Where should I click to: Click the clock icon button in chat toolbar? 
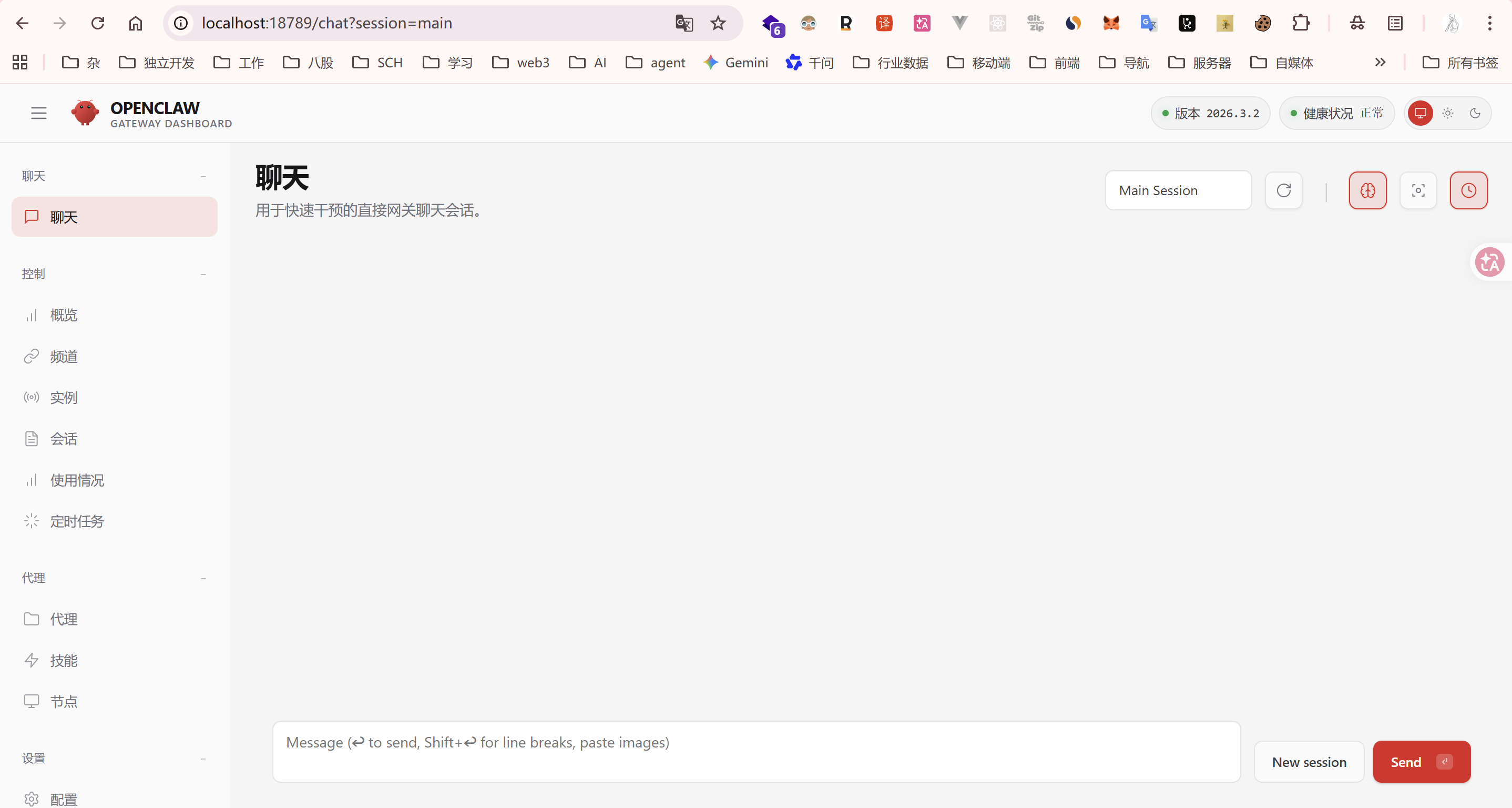coord(1468,190)
